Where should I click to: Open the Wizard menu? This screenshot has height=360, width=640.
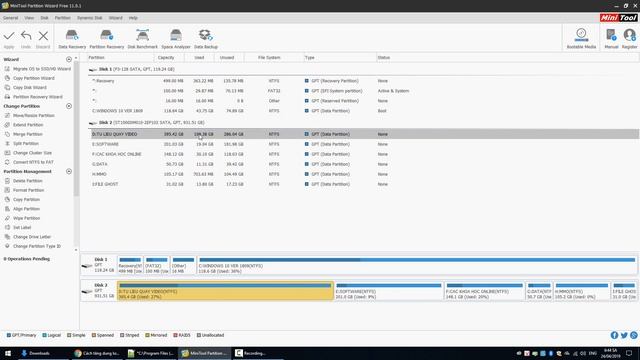[x=116, y=18]
